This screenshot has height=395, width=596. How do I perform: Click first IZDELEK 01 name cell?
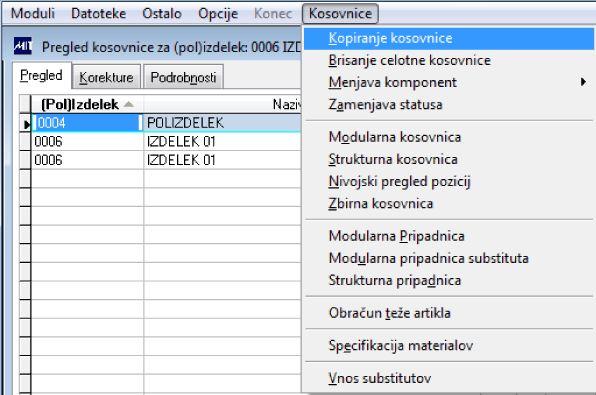coord(222,141)
